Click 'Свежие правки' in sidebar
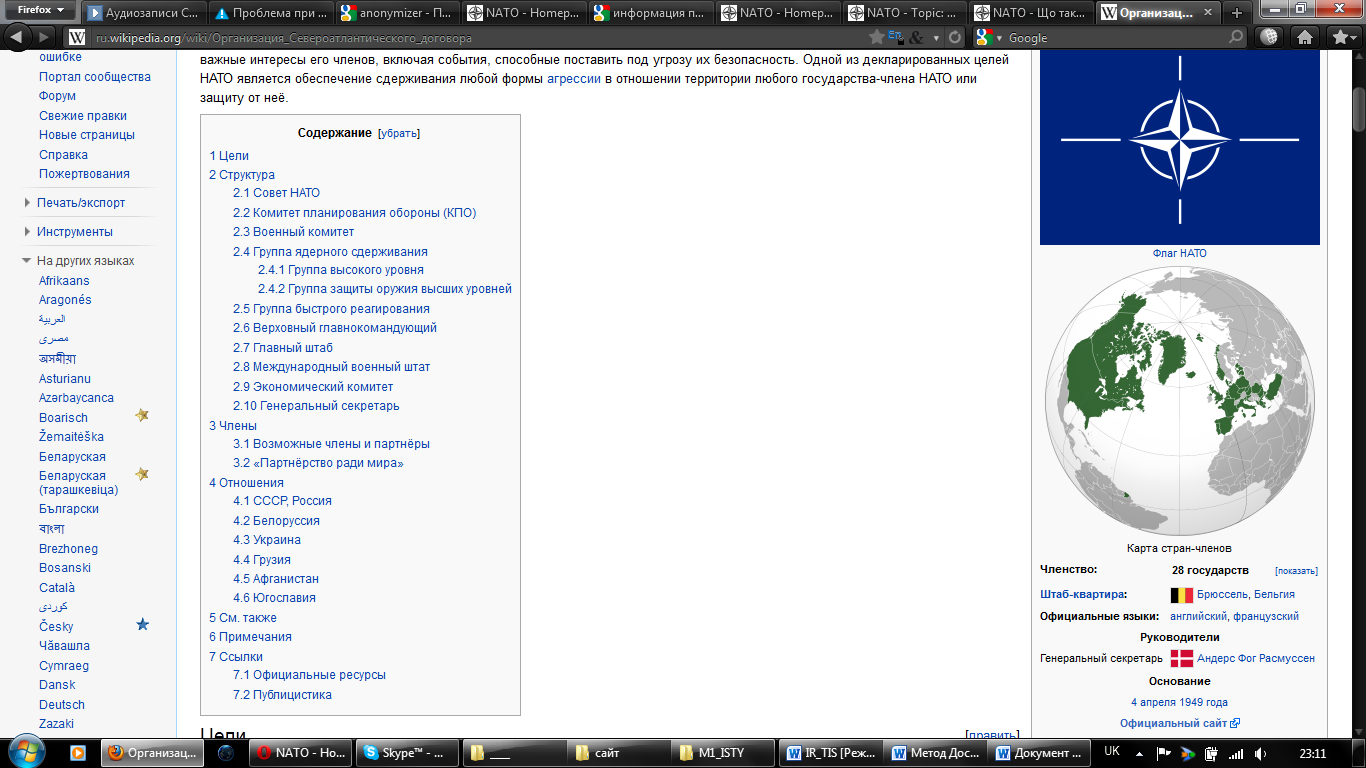The height and width of the screenshot is (768, 1366). 83,116
